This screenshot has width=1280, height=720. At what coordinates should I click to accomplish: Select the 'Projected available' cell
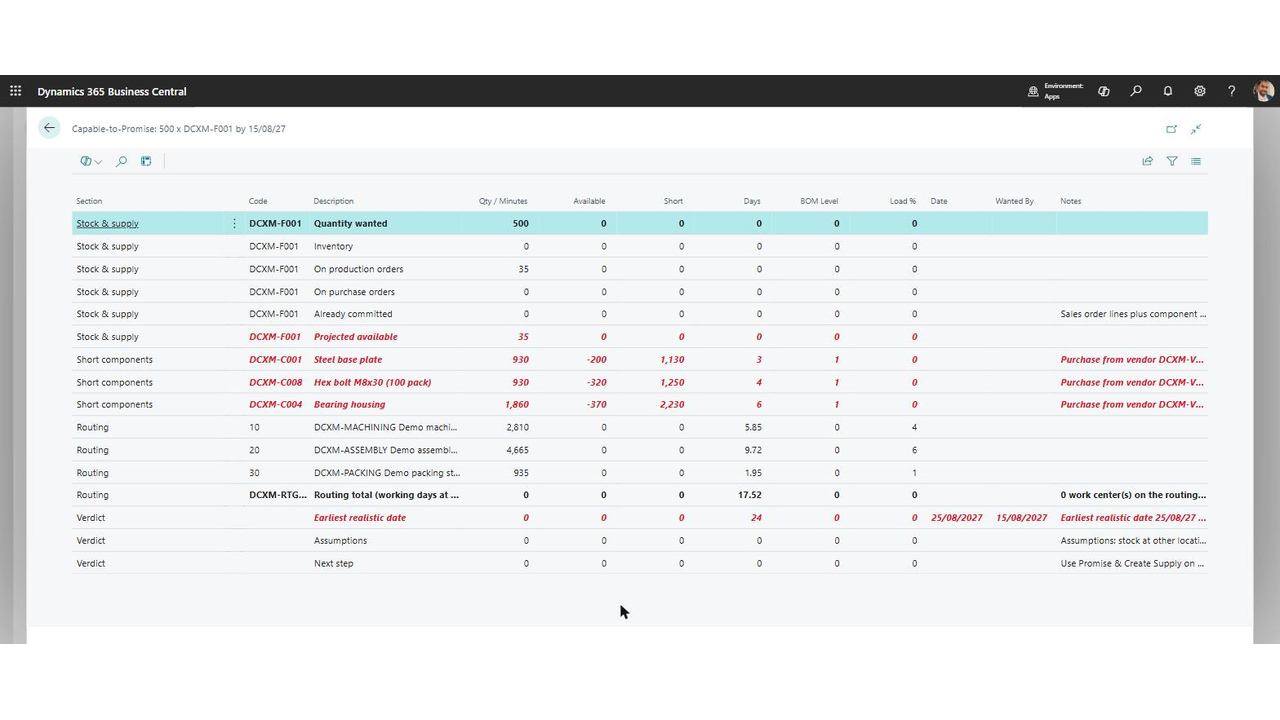[x=355, y=337]
